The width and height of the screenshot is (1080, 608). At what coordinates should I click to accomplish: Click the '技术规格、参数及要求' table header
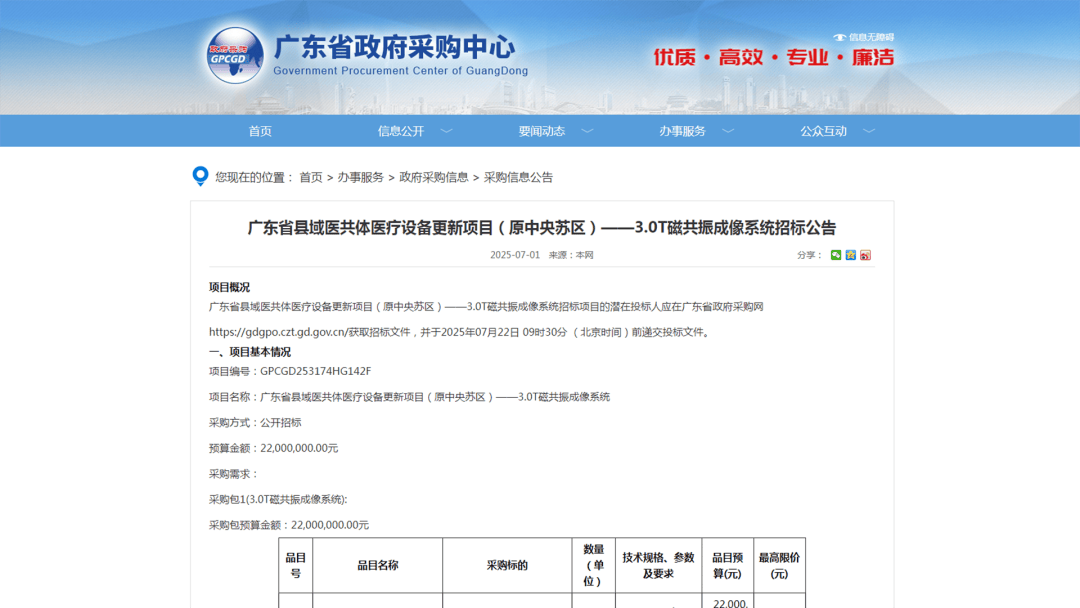tap(658, 565)
